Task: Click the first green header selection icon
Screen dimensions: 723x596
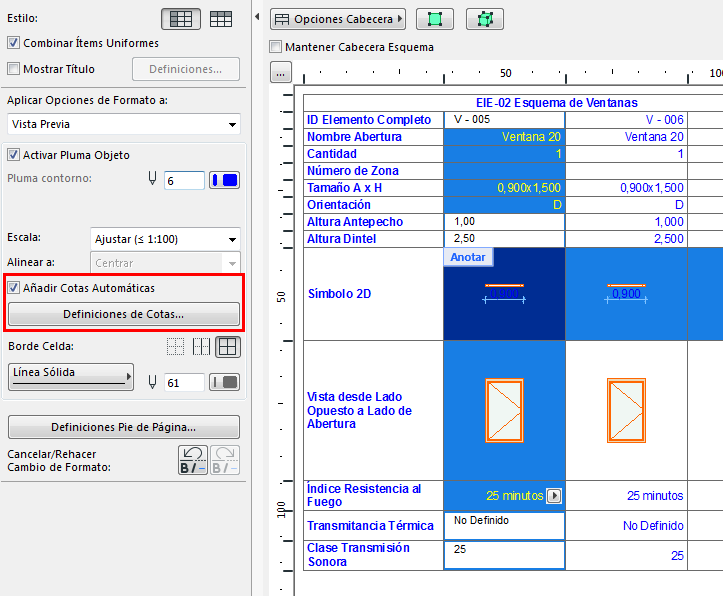Action: click(435, 19)
